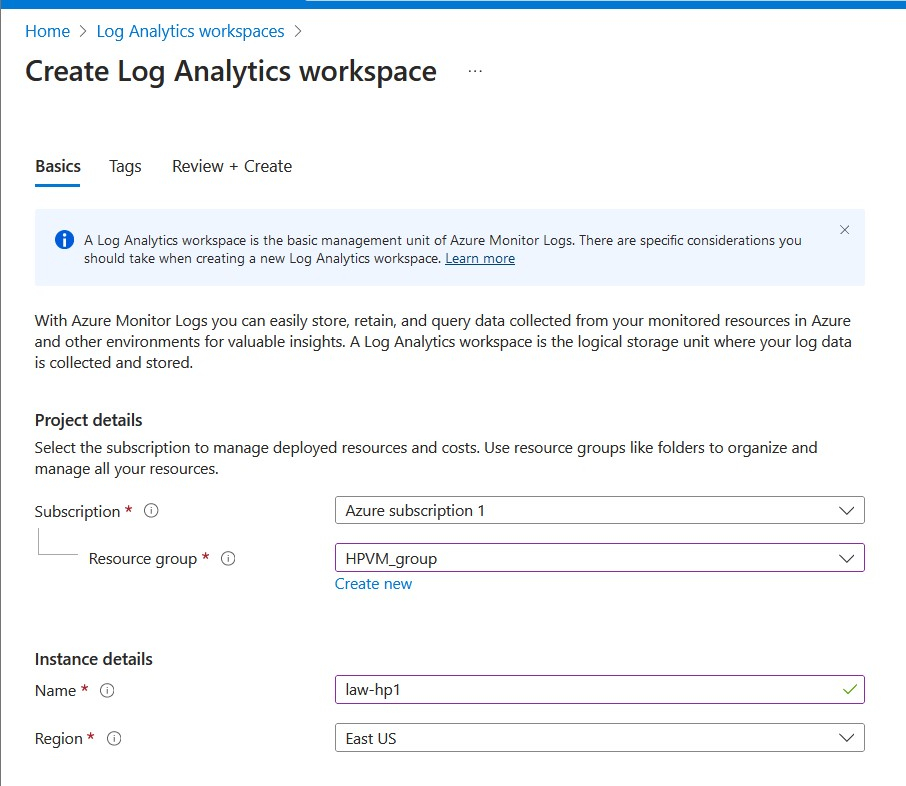
Task: Open the Learn more link in banner
Action: [480, 258]
